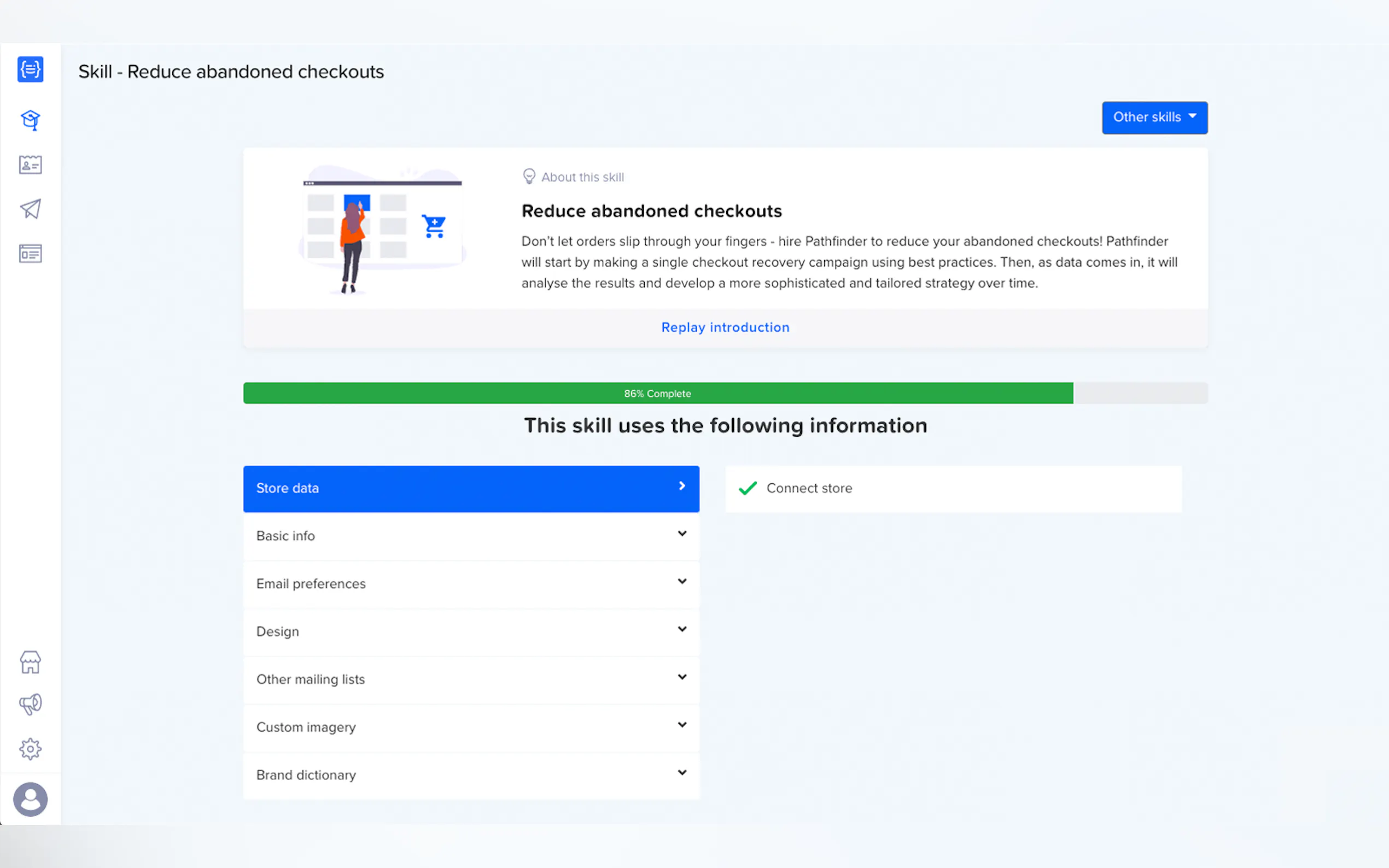Expand the Basic info section
This screenshot has width=1389, height=868.
click(471, 536)
